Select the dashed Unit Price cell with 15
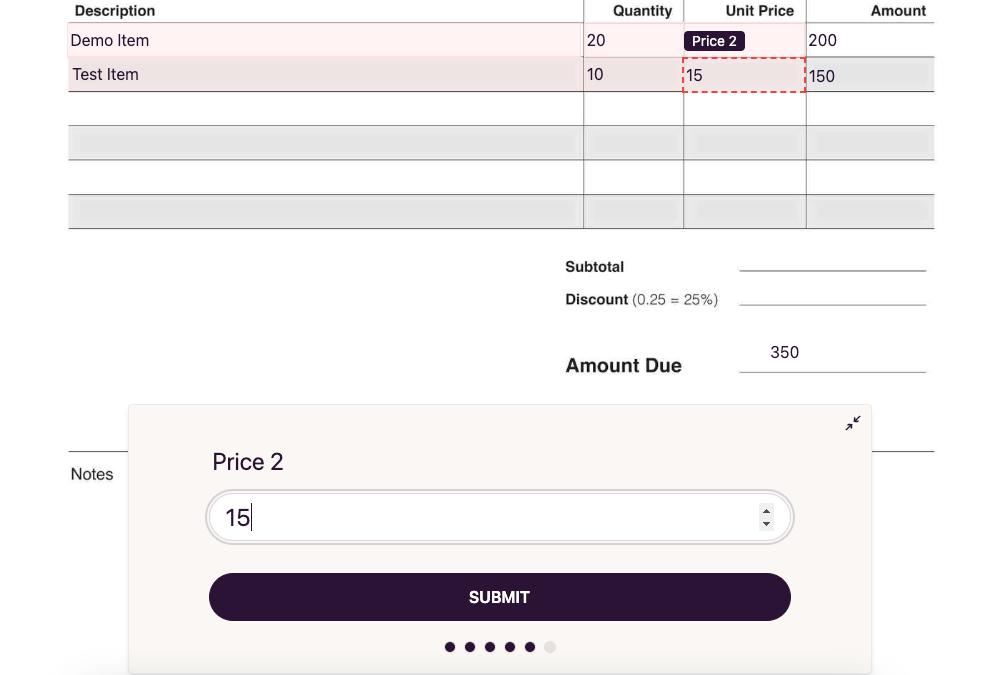Image resolution: width=995 pixels, height=675 pixels. point(744,75)
